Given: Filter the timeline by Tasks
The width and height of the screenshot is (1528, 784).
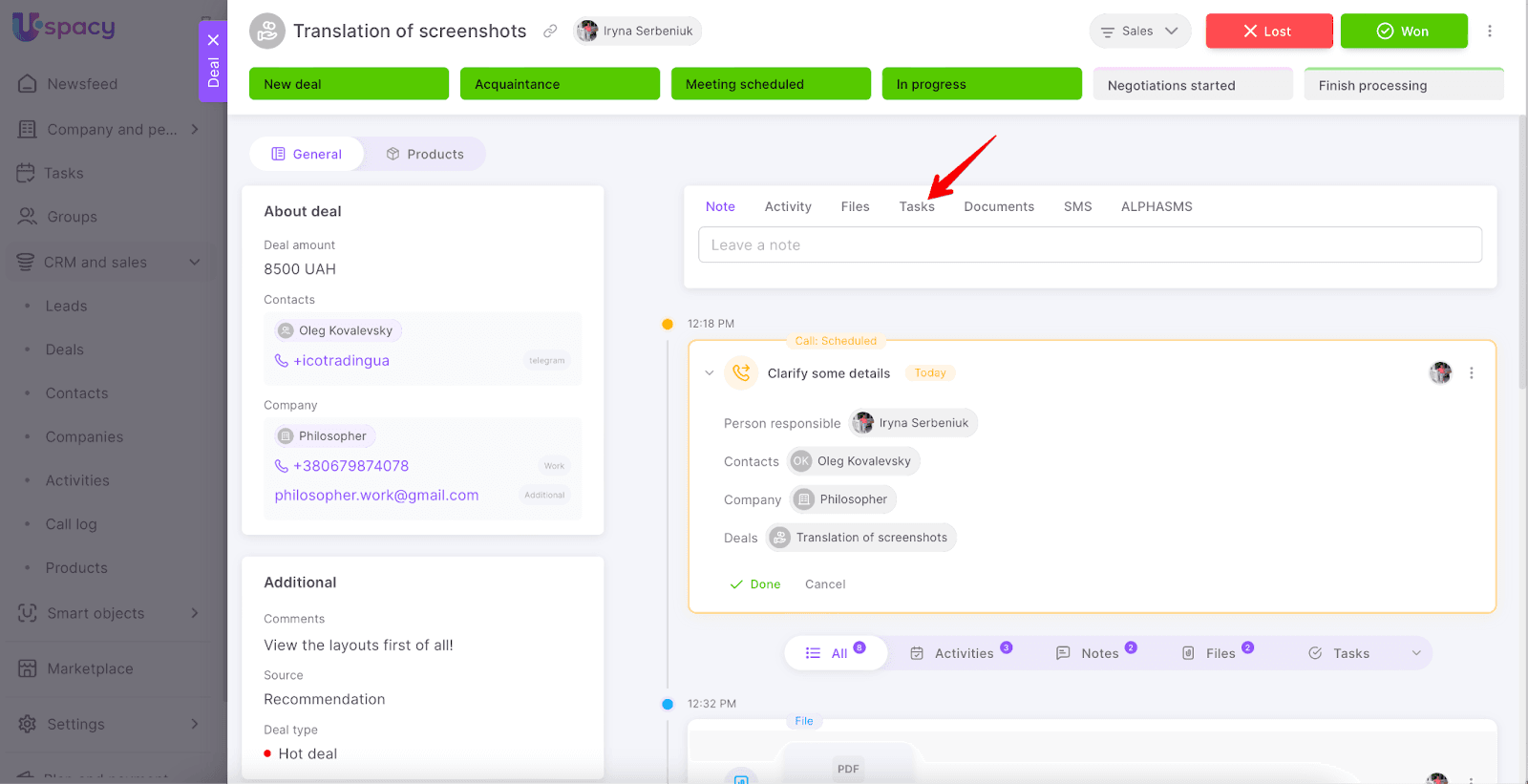Looking at the screenshot, I should coord(1340,653).
